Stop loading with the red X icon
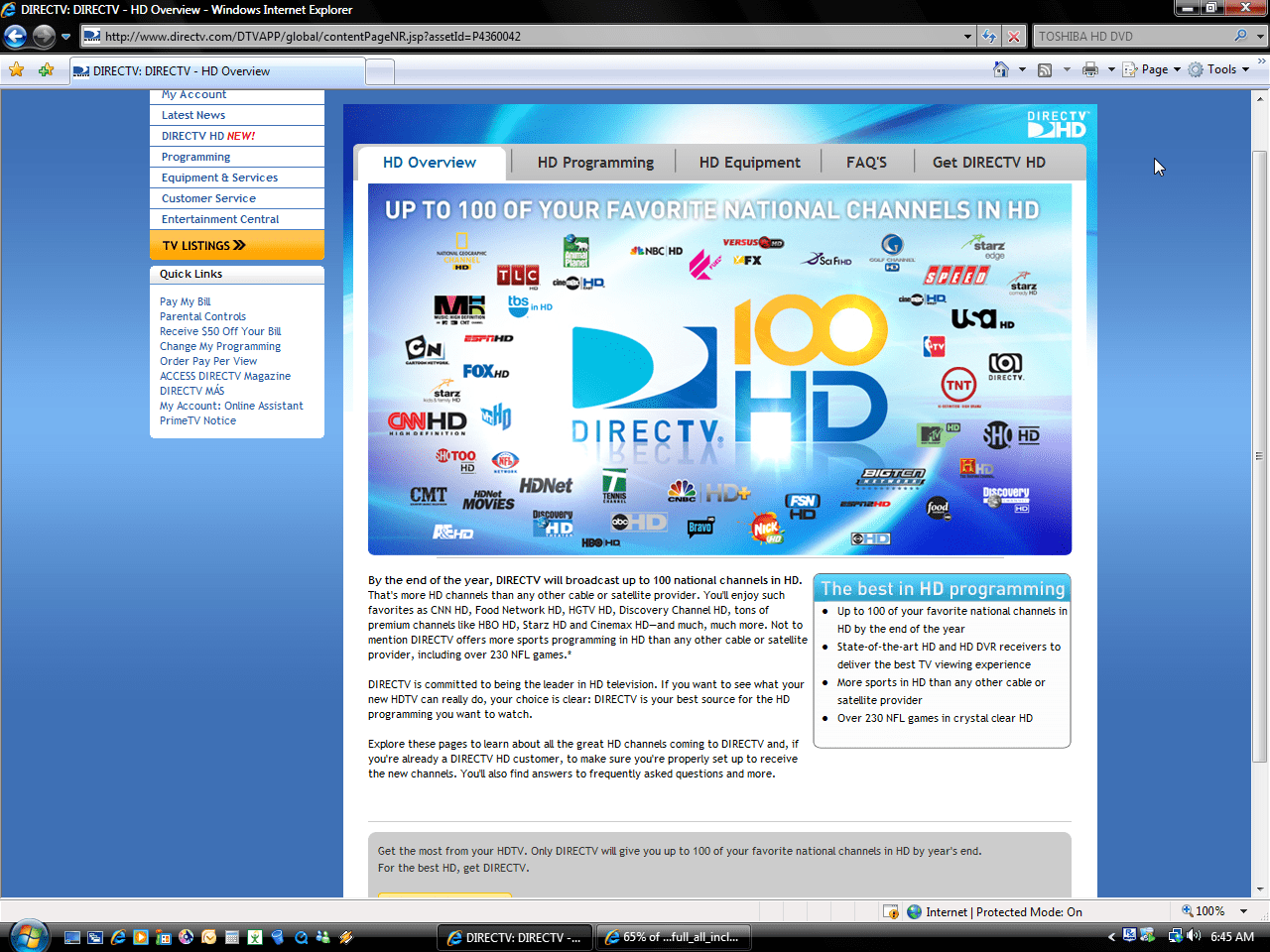This screenshot has width=1270, height=952. click(x=1014, y=37)
